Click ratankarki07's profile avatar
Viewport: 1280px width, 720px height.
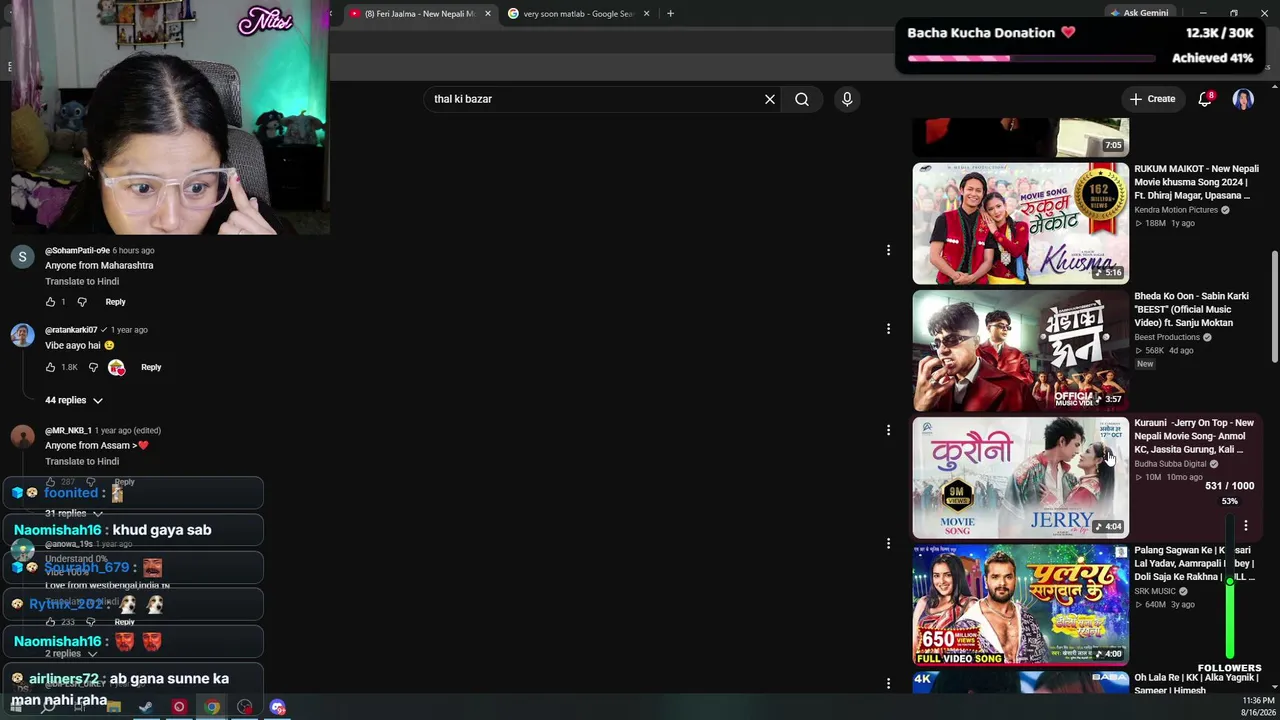point(23,335)
